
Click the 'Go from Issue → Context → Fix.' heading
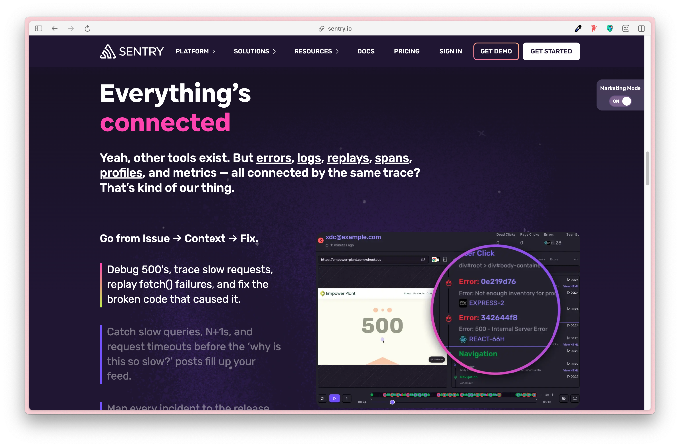point(179,238)
